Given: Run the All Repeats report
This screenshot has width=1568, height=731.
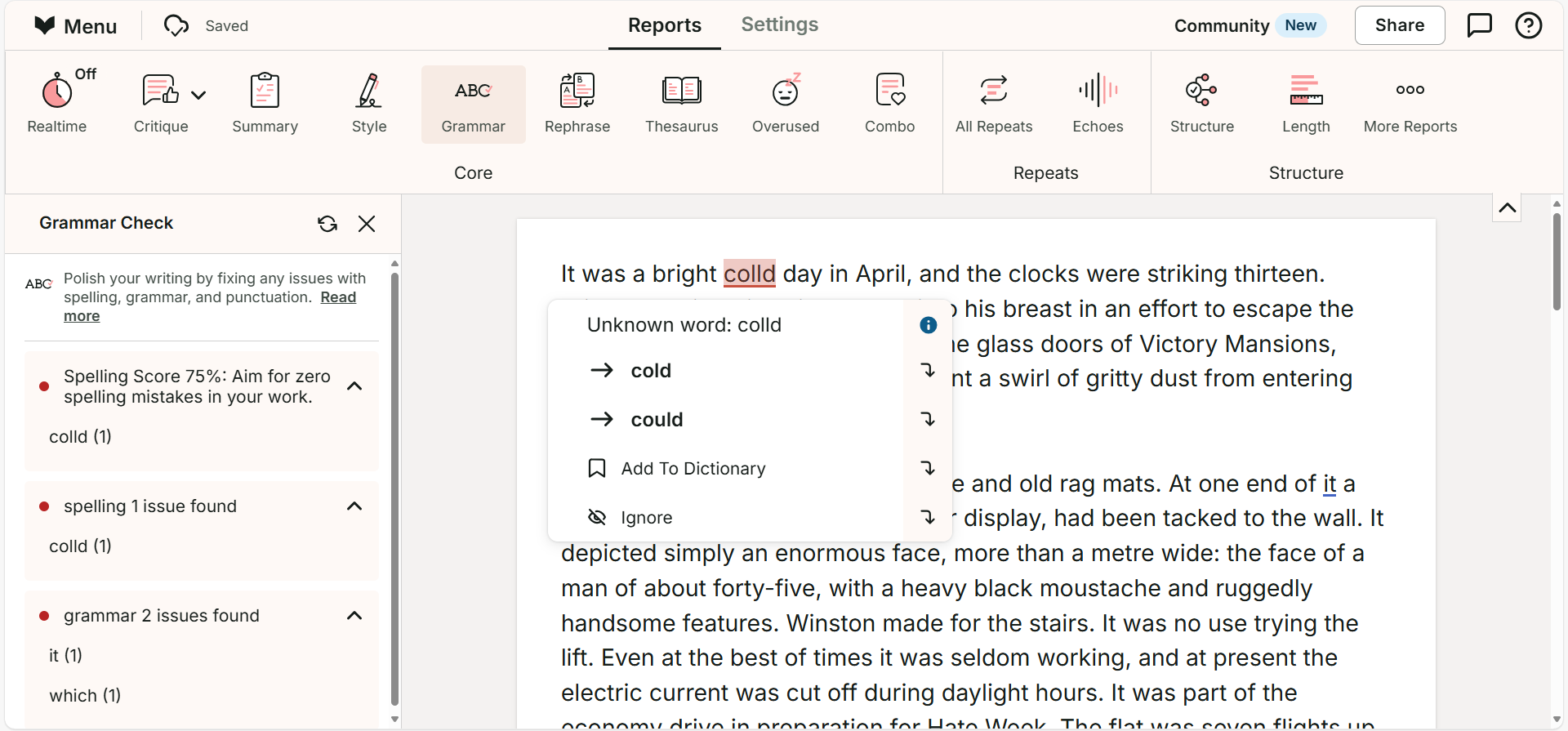Looking at the screenshot, I should point(994,104).
